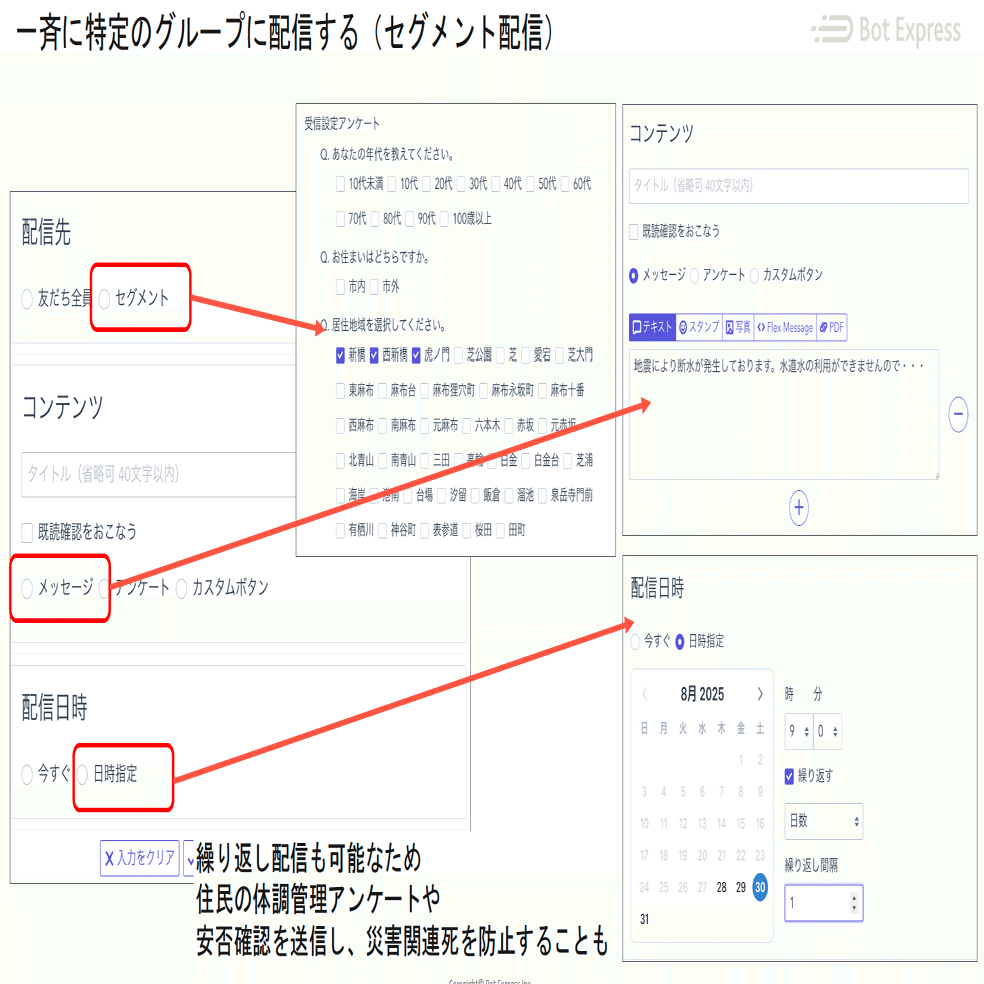Click the minus icon to remove the message

[958, 414]
